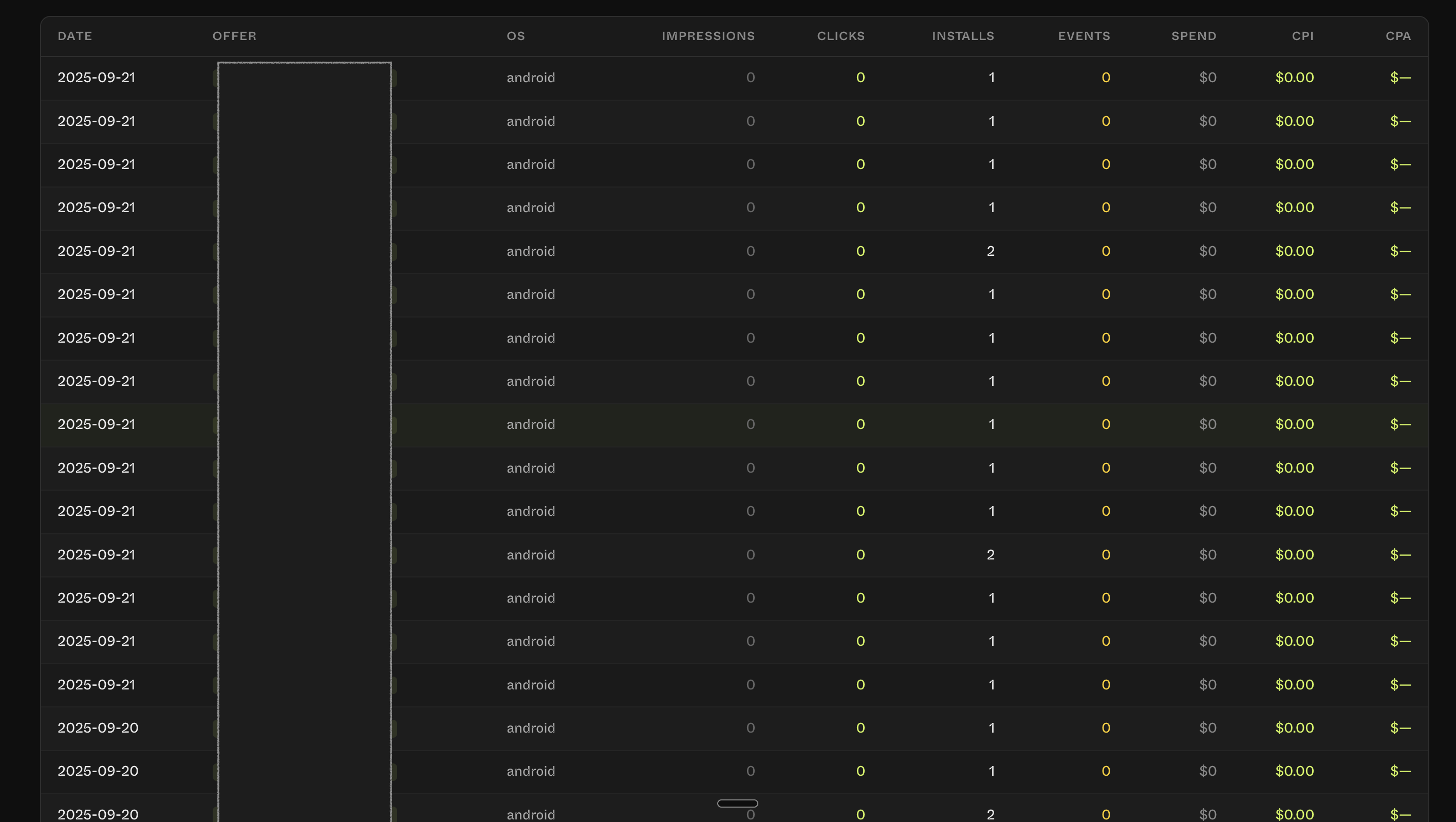Click the EVENTS column header

(1084, 36)
